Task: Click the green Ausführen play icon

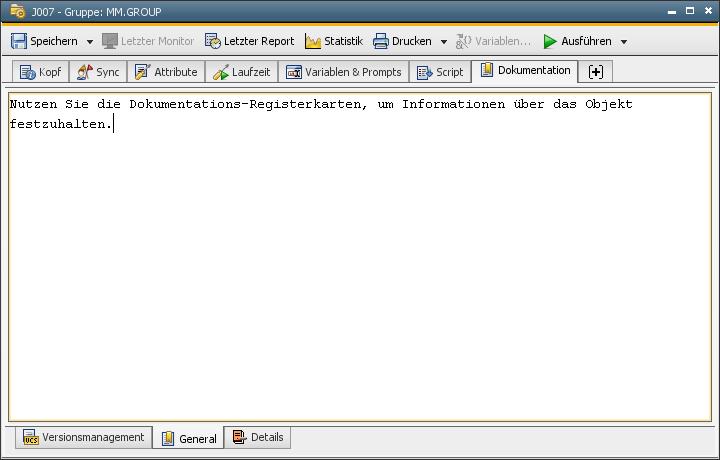Action: pos(550,41)
